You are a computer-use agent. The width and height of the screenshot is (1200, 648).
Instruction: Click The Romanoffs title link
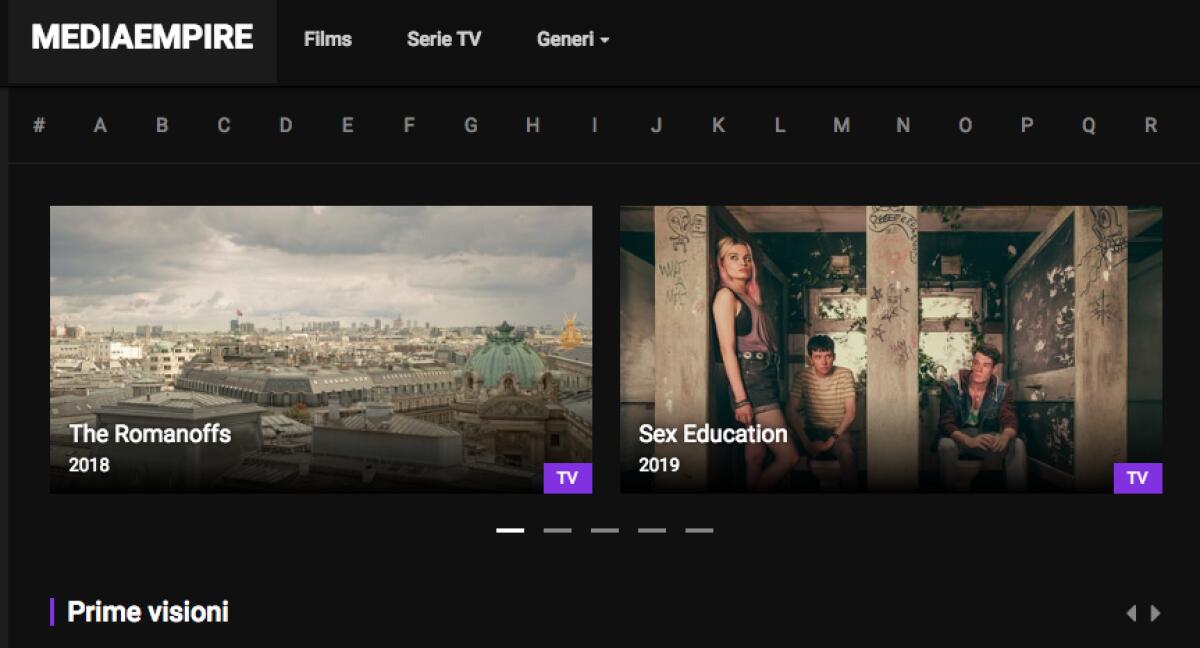[148, 435]
